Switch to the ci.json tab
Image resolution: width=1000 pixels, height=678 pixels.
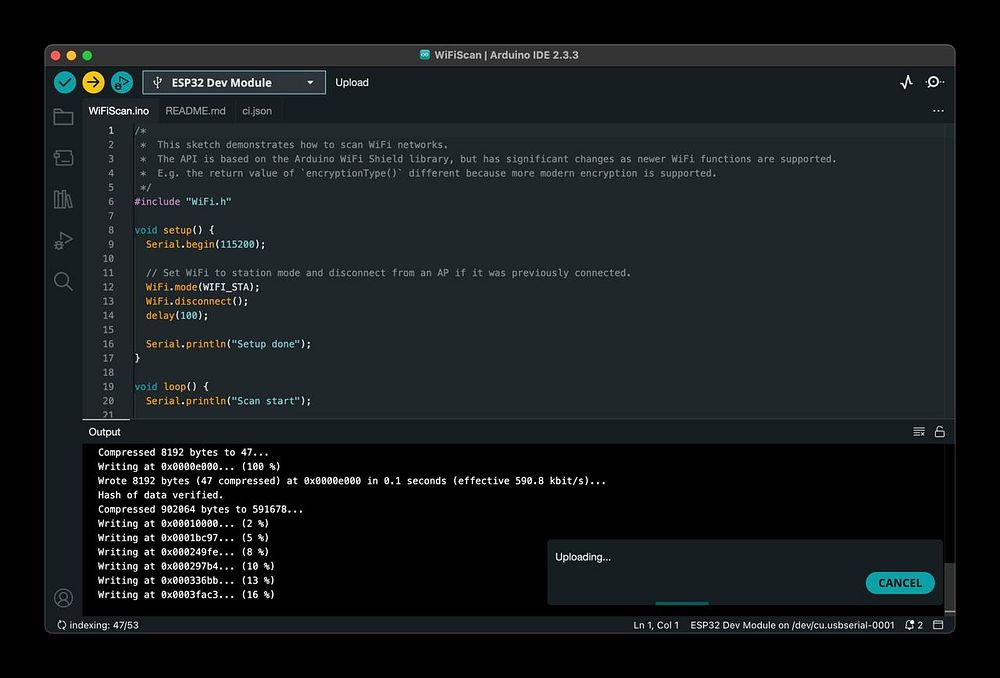(257, 111)
